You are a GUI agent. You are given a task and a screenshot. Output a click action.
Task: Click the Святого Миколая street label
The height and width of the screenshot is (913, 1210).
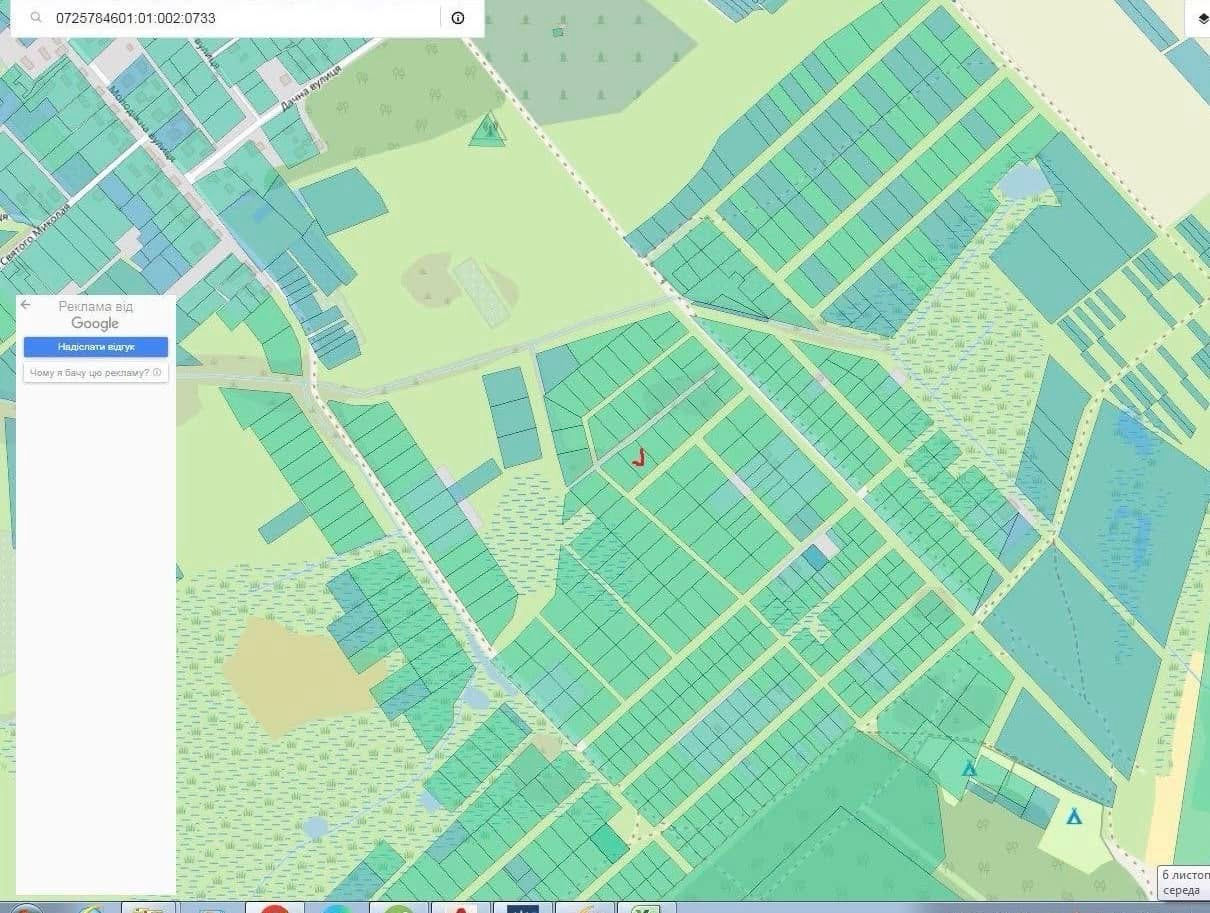(x=35, y=232)
